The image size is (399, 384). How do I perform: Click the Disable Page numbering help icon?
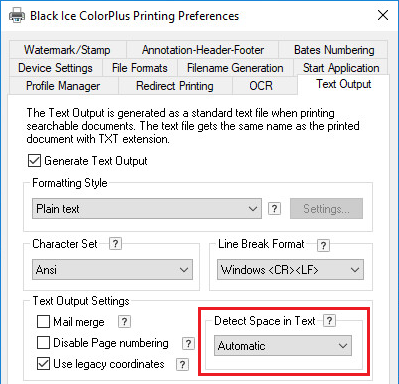click(188, 343)
